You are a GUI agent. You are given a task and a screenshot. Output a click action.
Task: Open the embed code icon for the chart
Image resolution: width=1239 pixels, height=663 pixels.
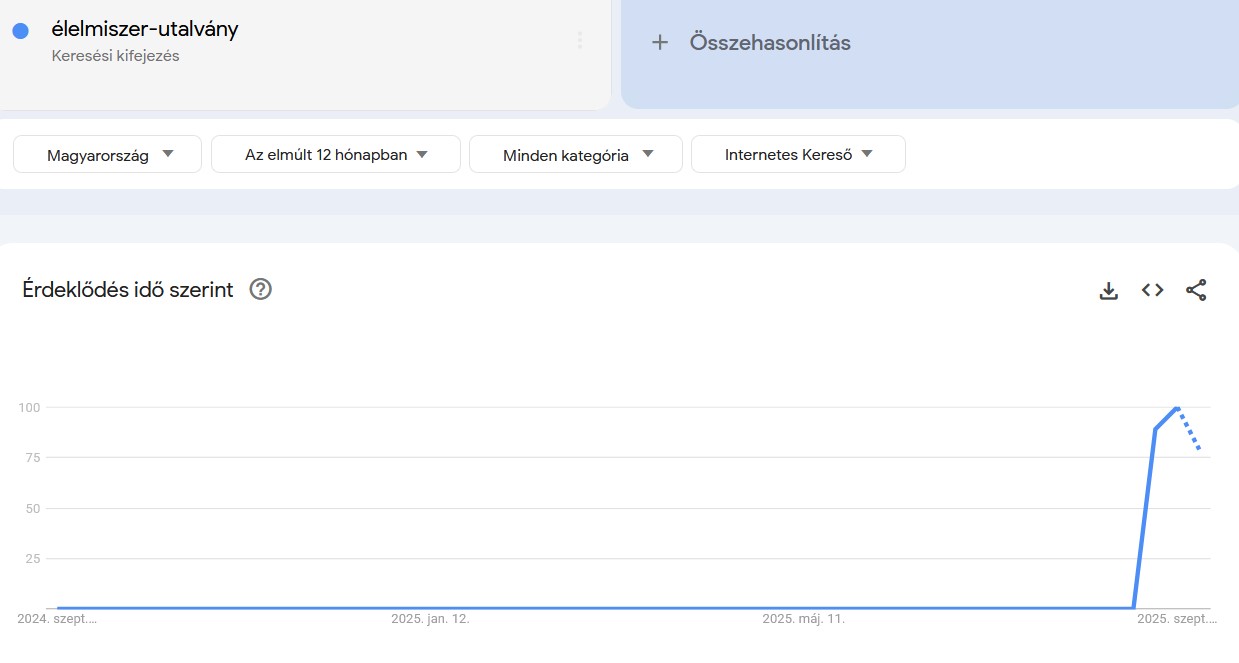click(x=1151, y=290)
